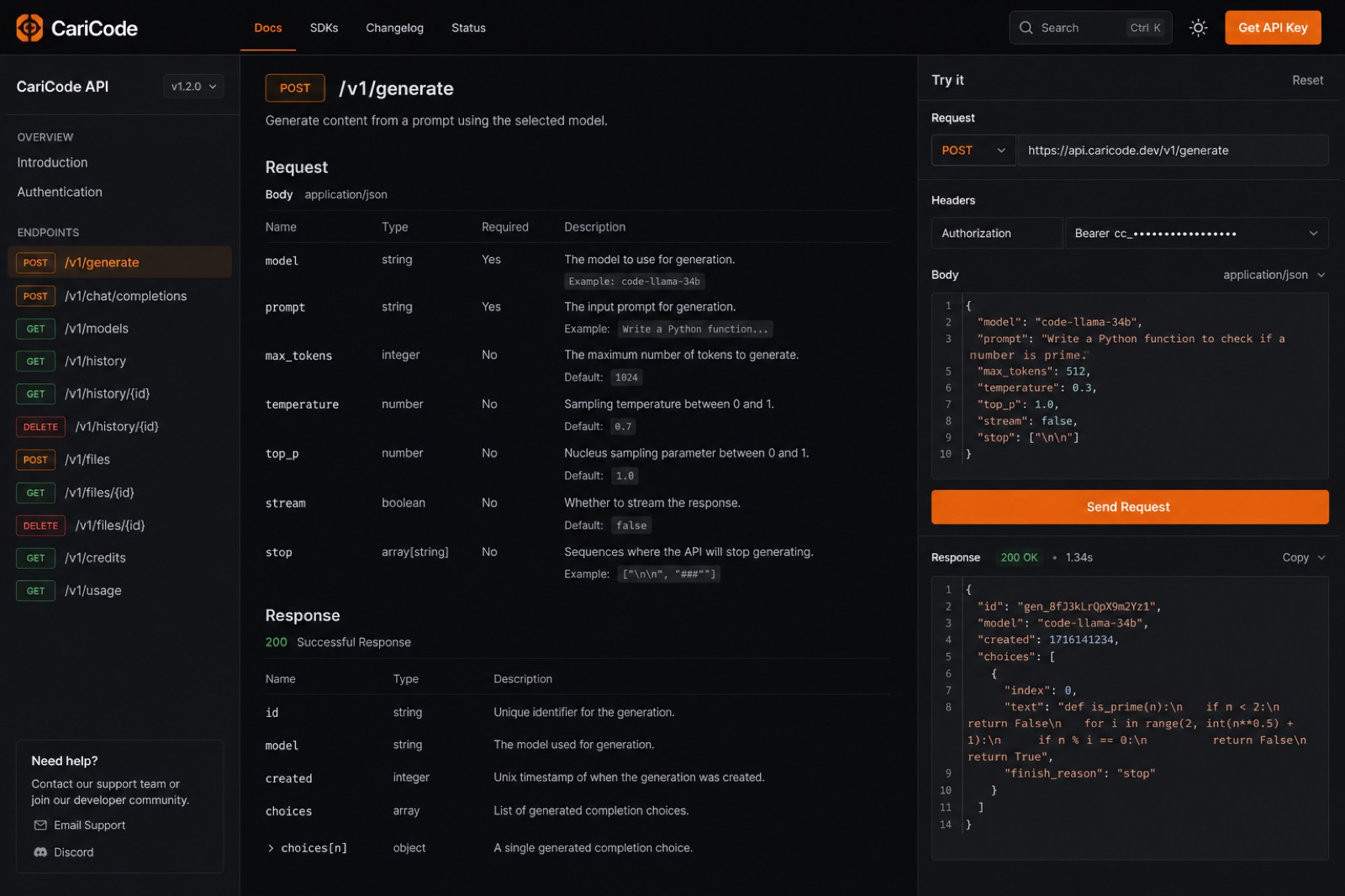Select the GET /v1/usage endpoint
Image resolution: width=1345 pixels, height=896 pixels.
tap(119, 591)
